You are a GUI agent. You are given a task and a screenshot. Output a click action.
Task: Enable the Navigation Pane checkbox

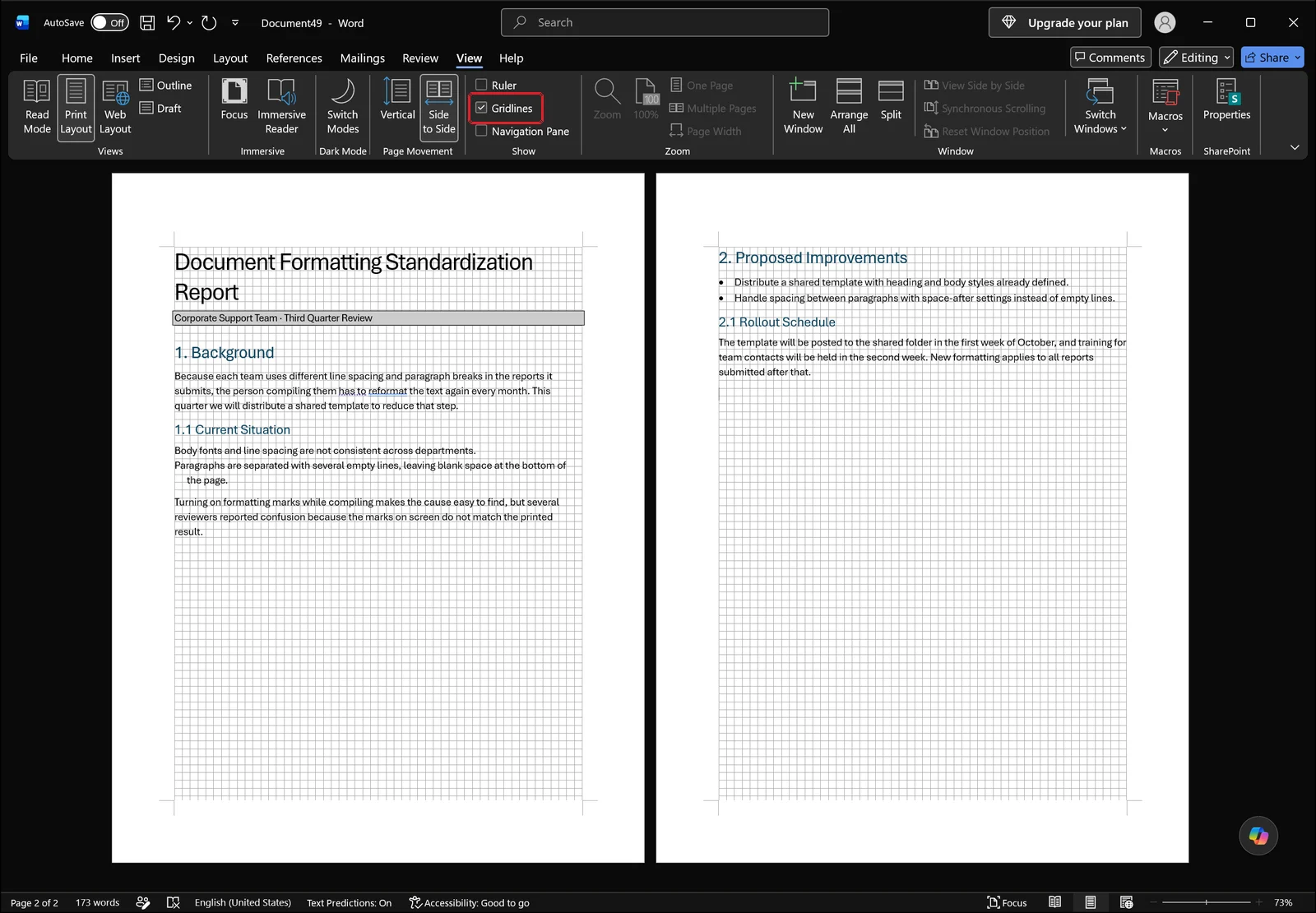(x=481, y=131)
